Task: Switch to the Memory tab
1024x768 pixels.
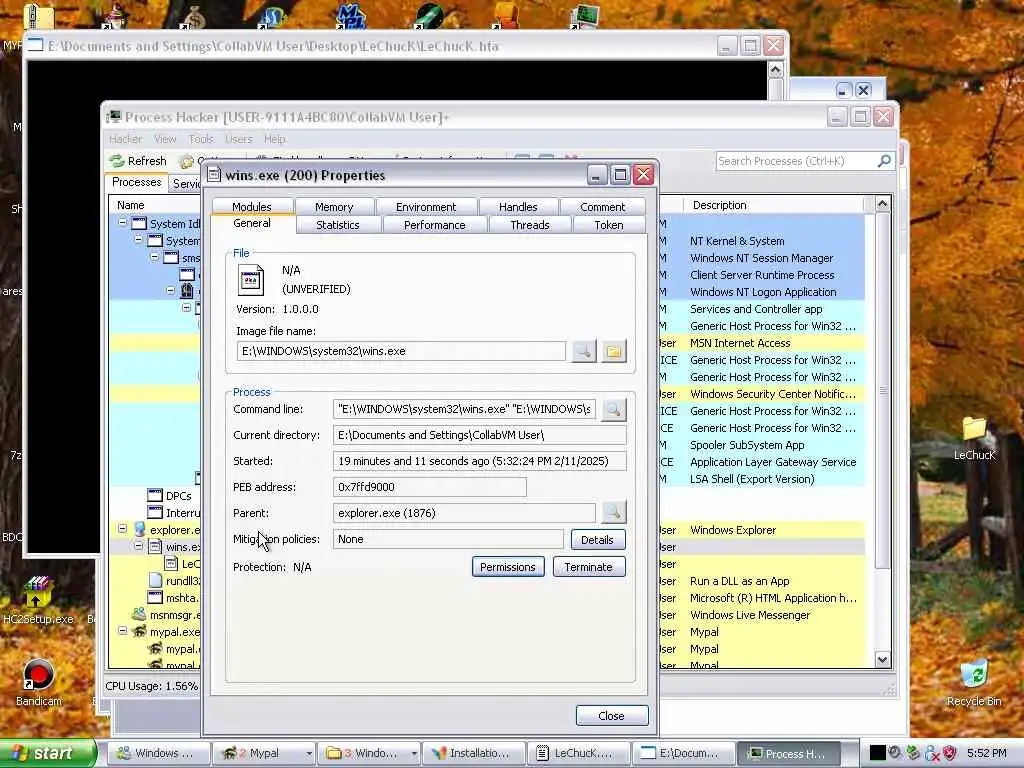Action: tap(334, 207)
